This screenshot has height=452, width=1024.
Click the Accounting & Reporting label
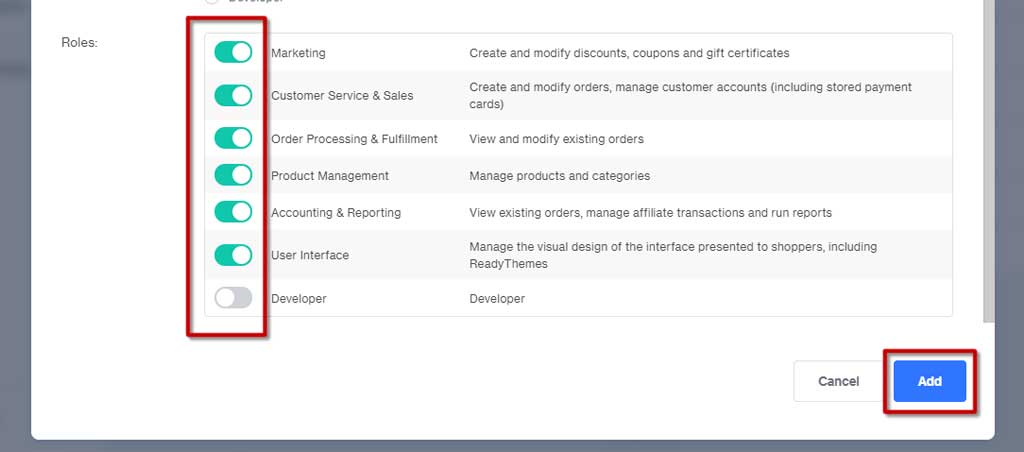point(336,212)
